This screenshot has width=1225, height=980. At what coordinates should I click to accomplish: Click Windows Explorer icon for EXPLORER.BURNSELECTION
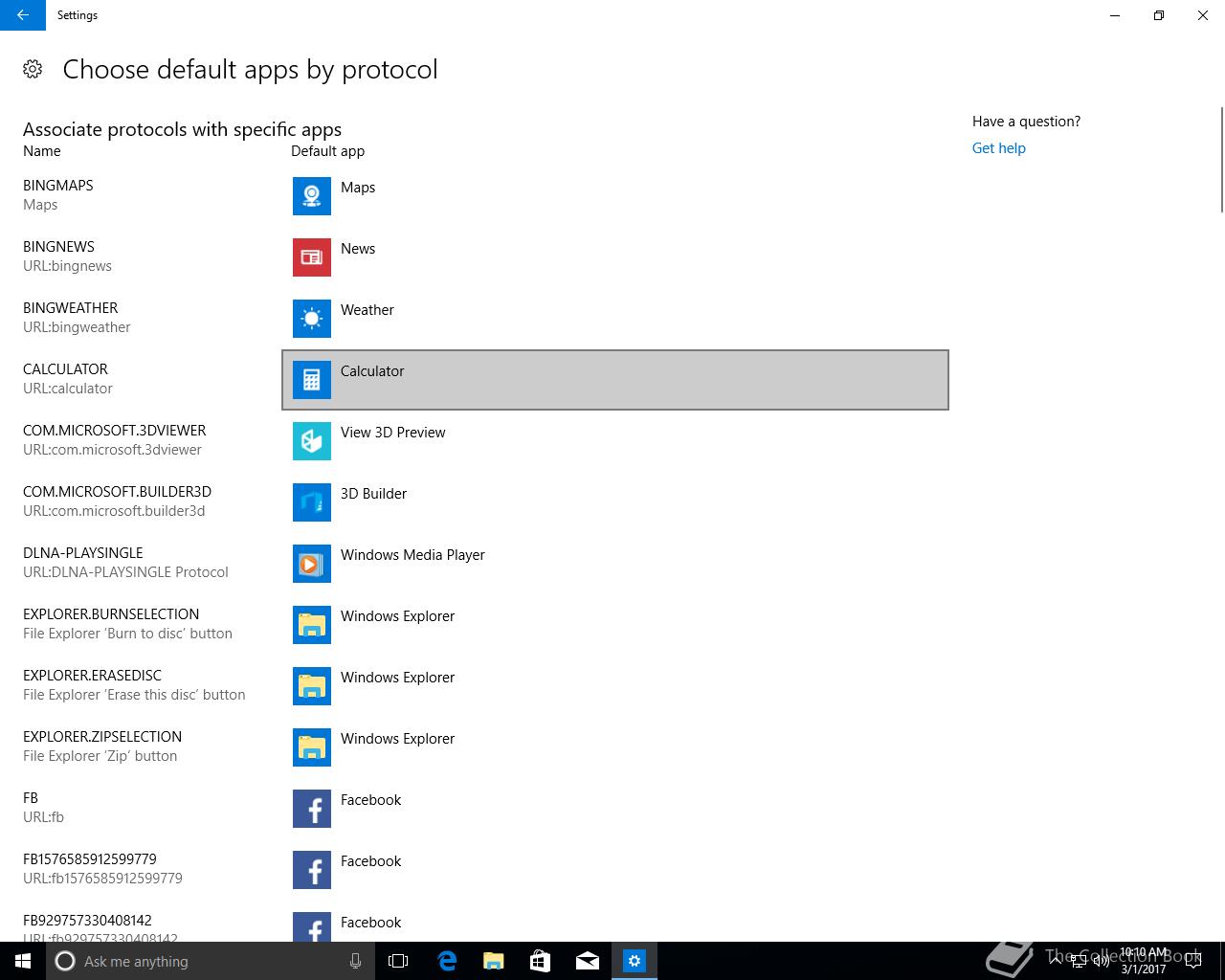[312, 625]
